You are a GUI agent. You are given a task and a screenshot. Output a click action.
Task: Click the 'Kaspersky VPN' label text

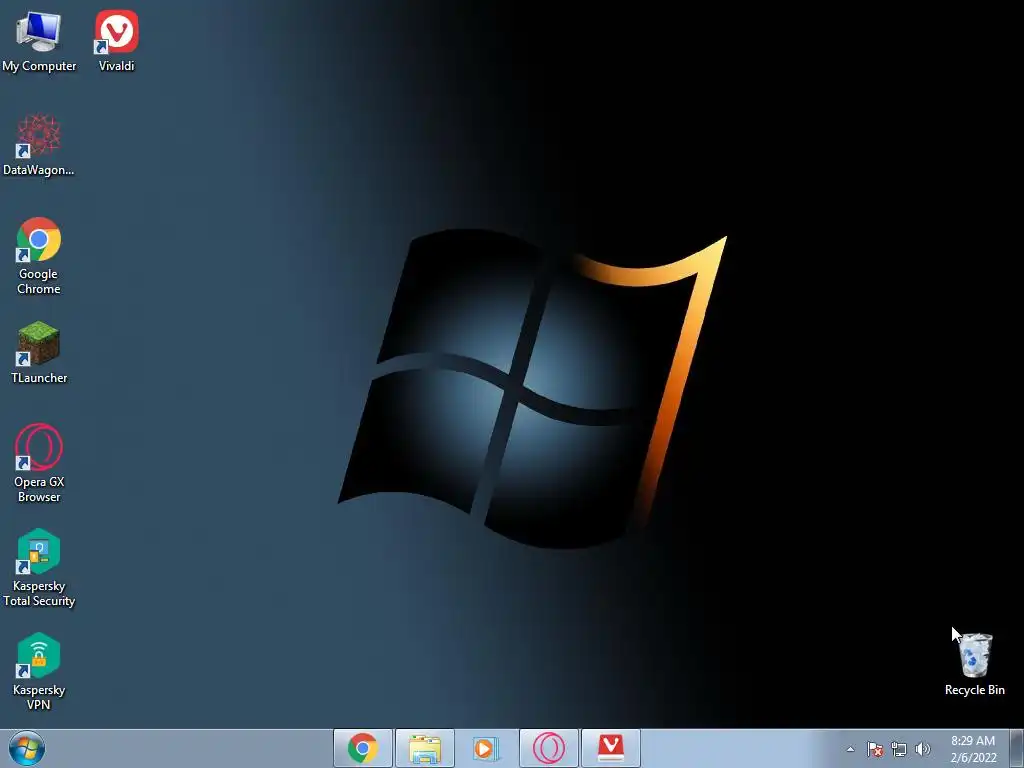click(39, 697)
